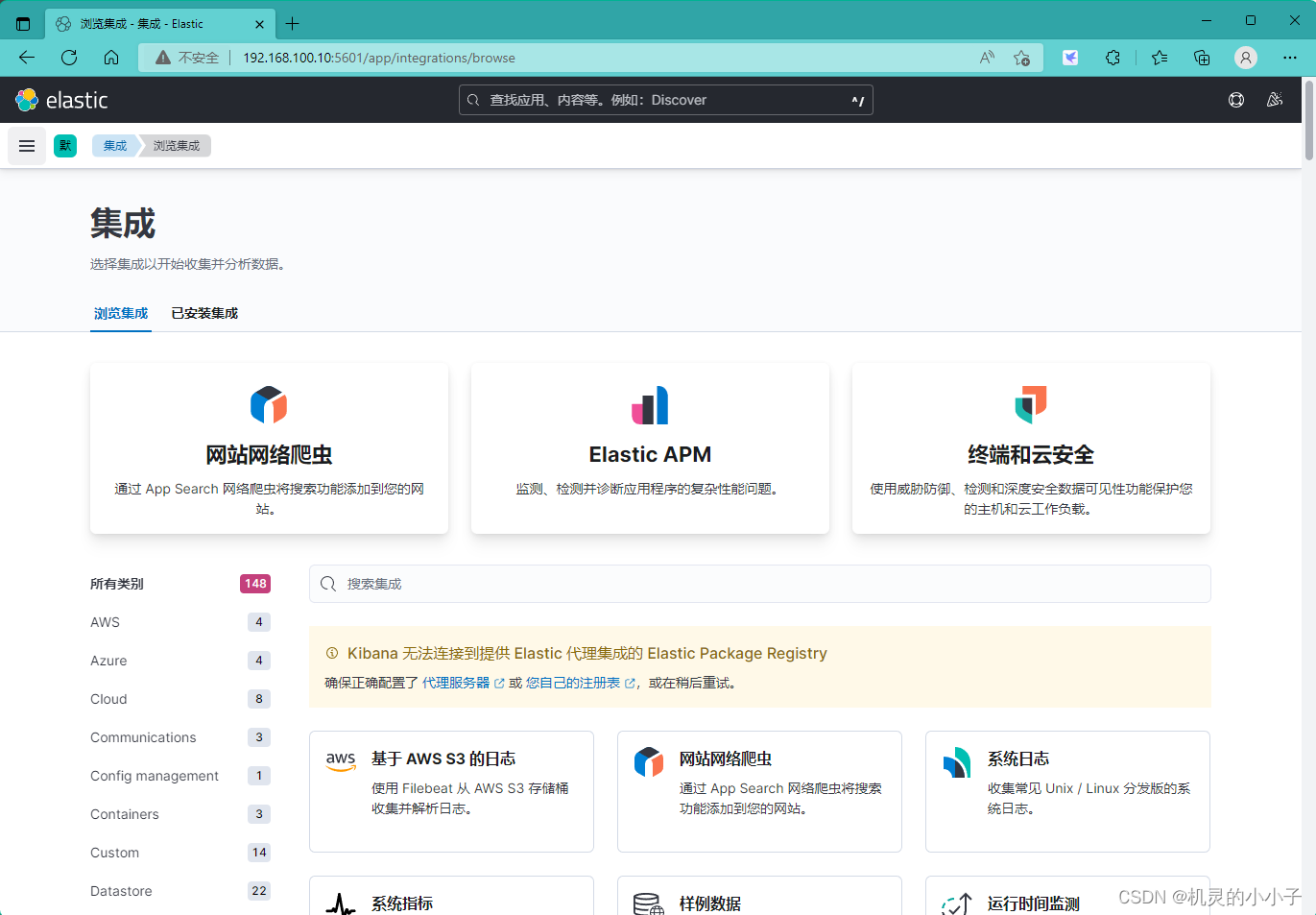Open the newsfeed bell icon top right
This screenshot has width=1316, height=915.
click(x=1275, y=99)
